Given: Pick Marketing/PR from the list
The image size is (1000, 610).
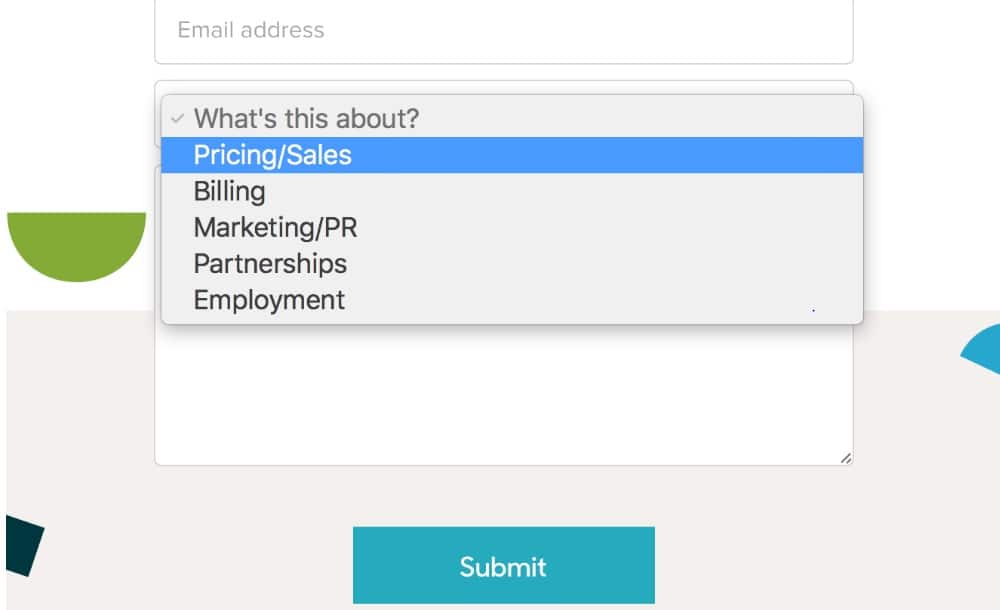Looking at the screenshot, I should (x=275, y=227).
